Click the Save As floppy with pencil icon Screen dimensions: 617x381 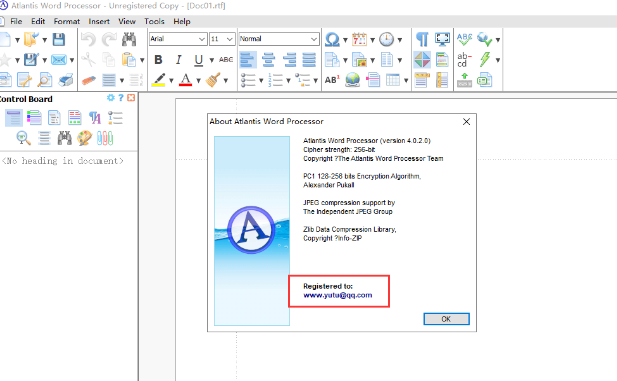(x=31, y=60)
